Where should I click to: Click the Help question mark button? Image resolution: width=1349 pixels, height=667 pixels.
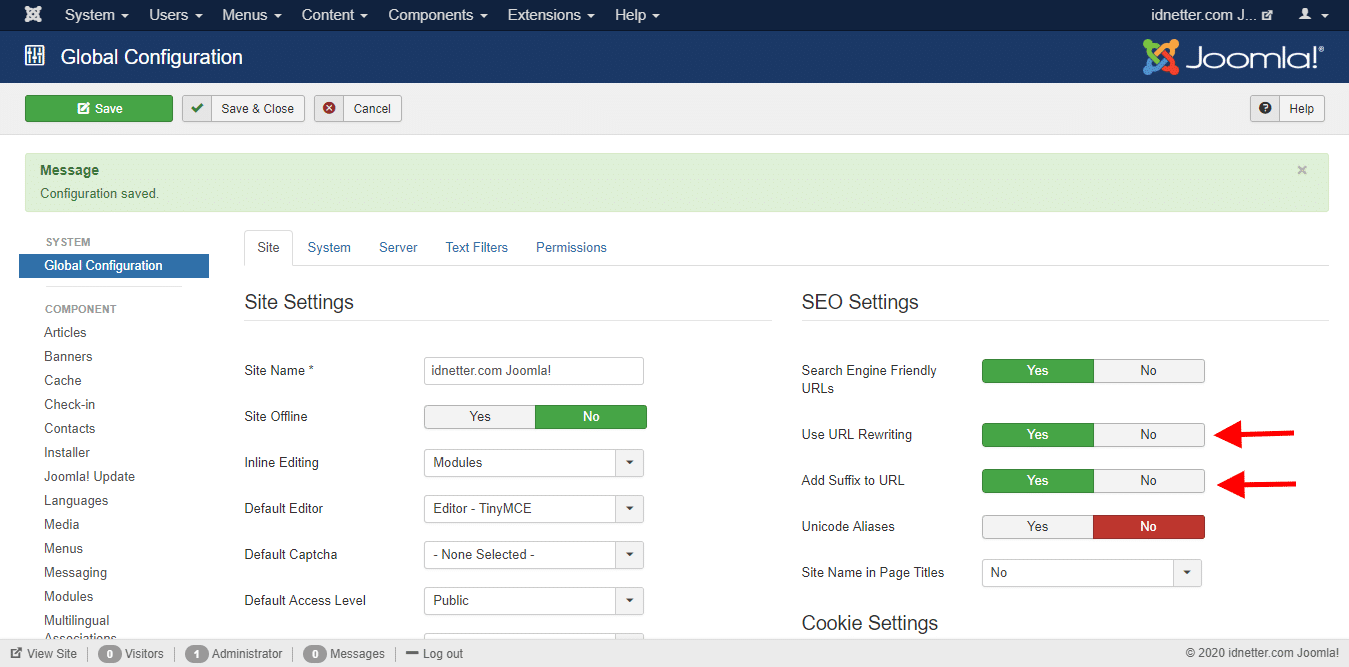click(x=1288, y=109)
